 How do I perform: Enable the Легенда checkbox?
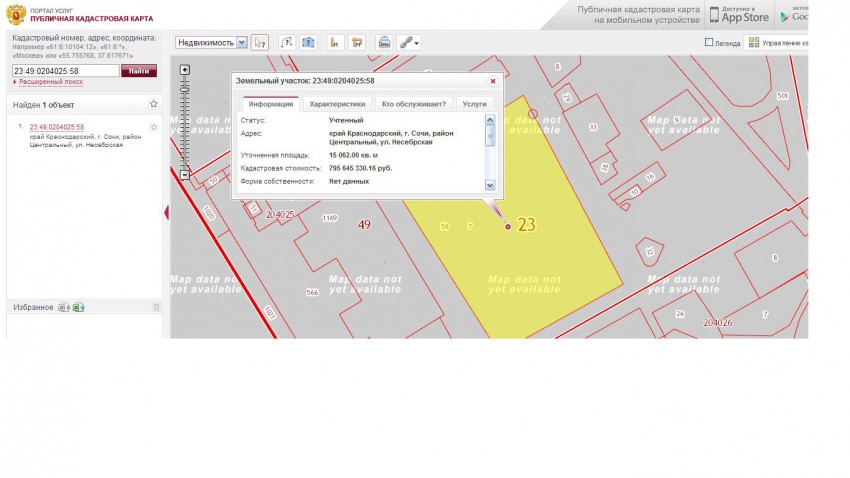(709, 43)
